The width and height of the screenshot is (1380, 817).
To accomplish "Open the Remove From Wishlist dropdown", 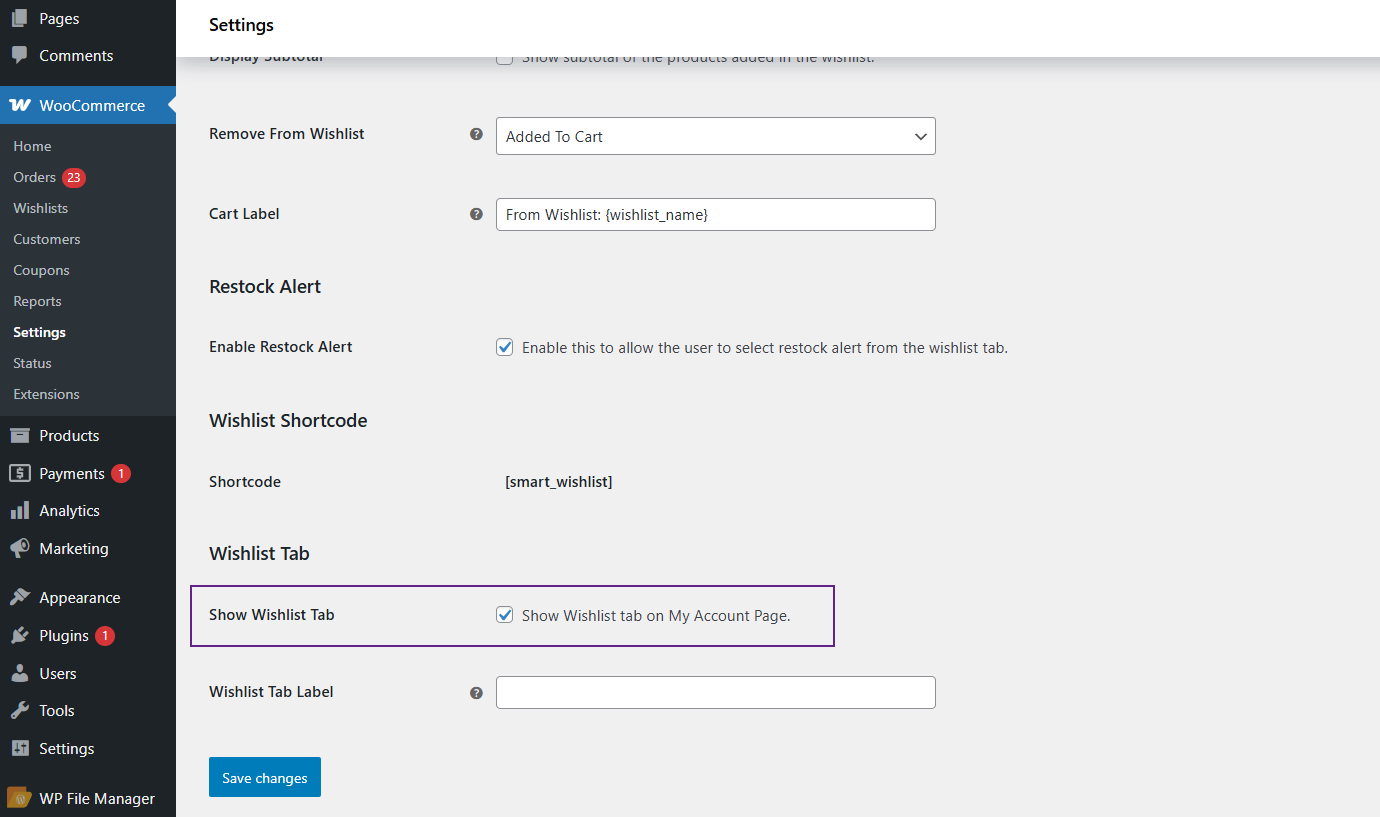I will pos(715,137).
